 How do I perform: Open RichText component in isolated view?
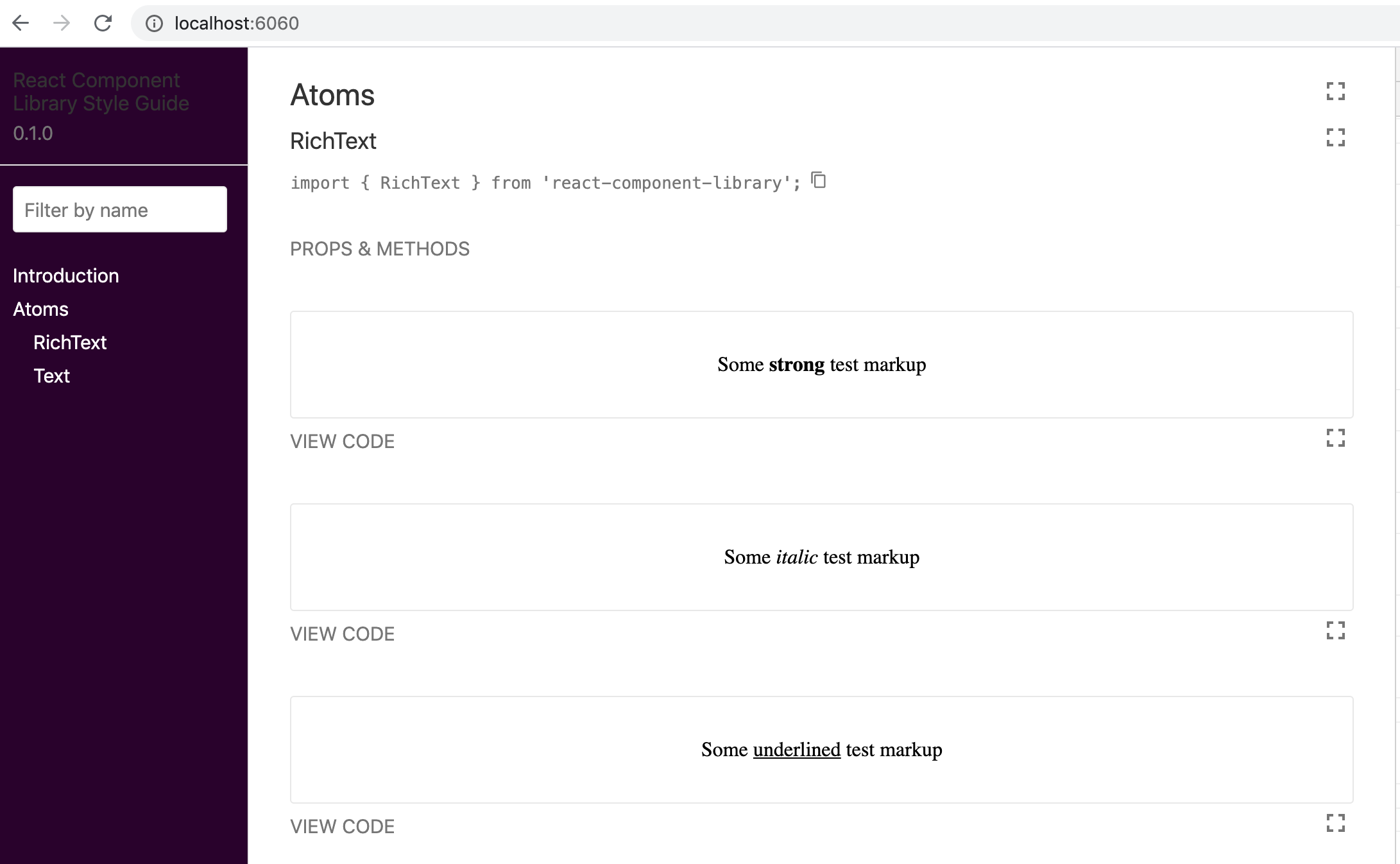[1335, 137]
